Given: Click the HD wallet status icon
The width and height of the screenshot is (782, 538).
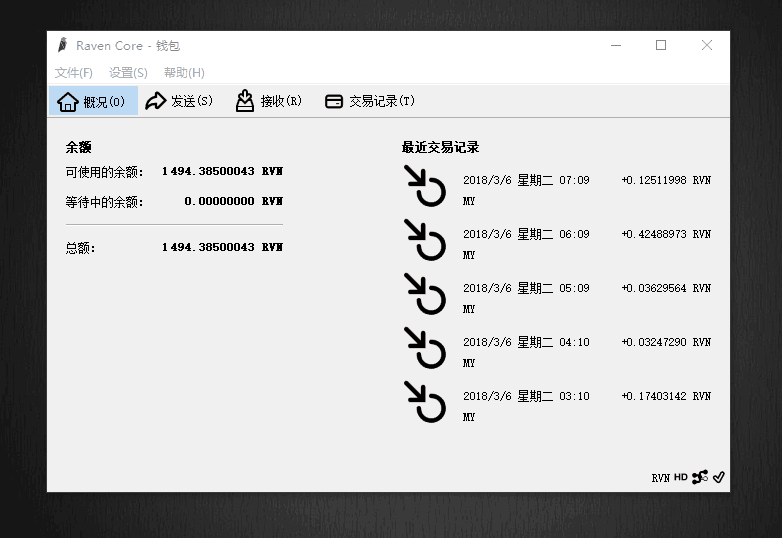Looking at the screenshot, I should [681, 477].
